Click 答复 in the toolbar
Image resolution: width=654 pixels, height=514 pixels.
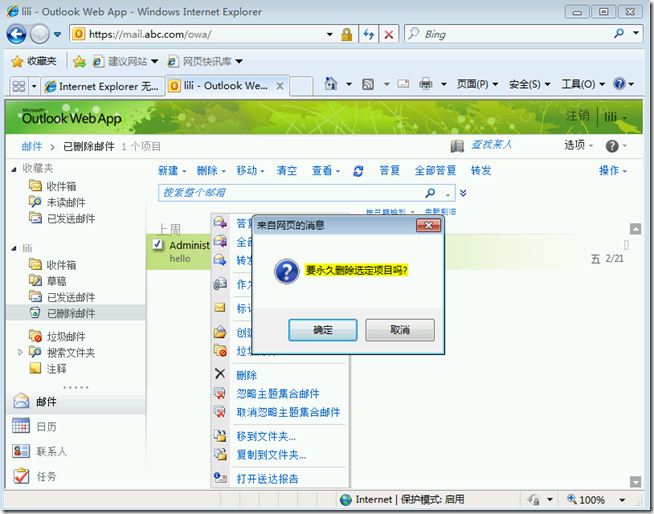coord(390,171)
